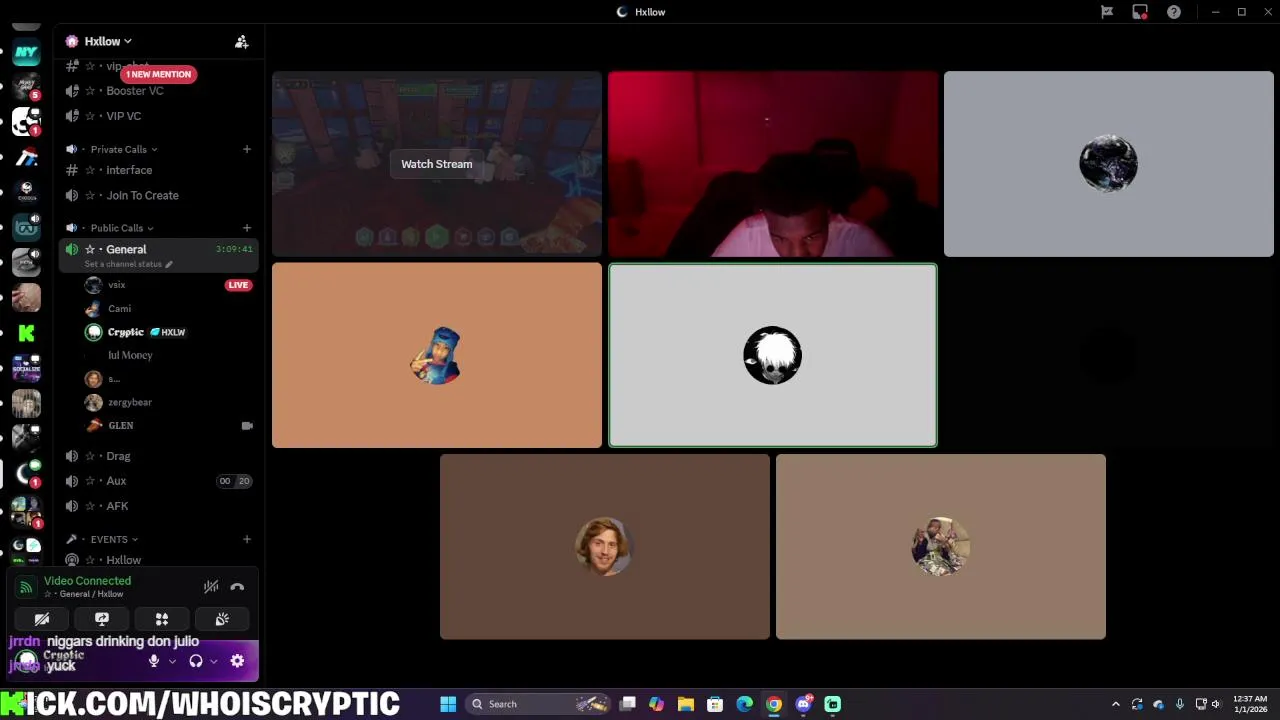Open the soundboard button
Image resolution: width=1280 pixels, height=720 pixels.
click(222, 619)
